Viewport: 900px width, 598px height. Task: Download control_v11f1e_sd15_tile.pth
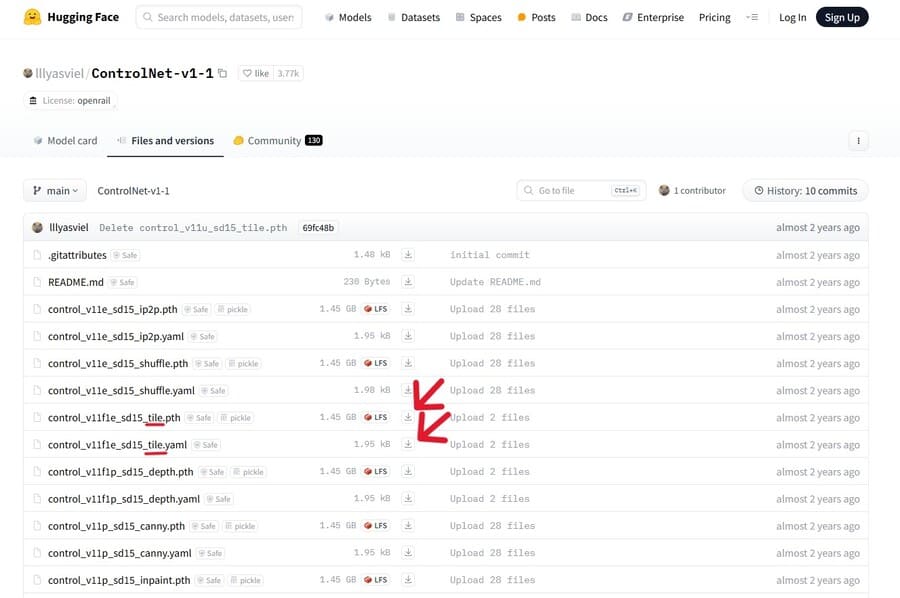tap(408, 417)
